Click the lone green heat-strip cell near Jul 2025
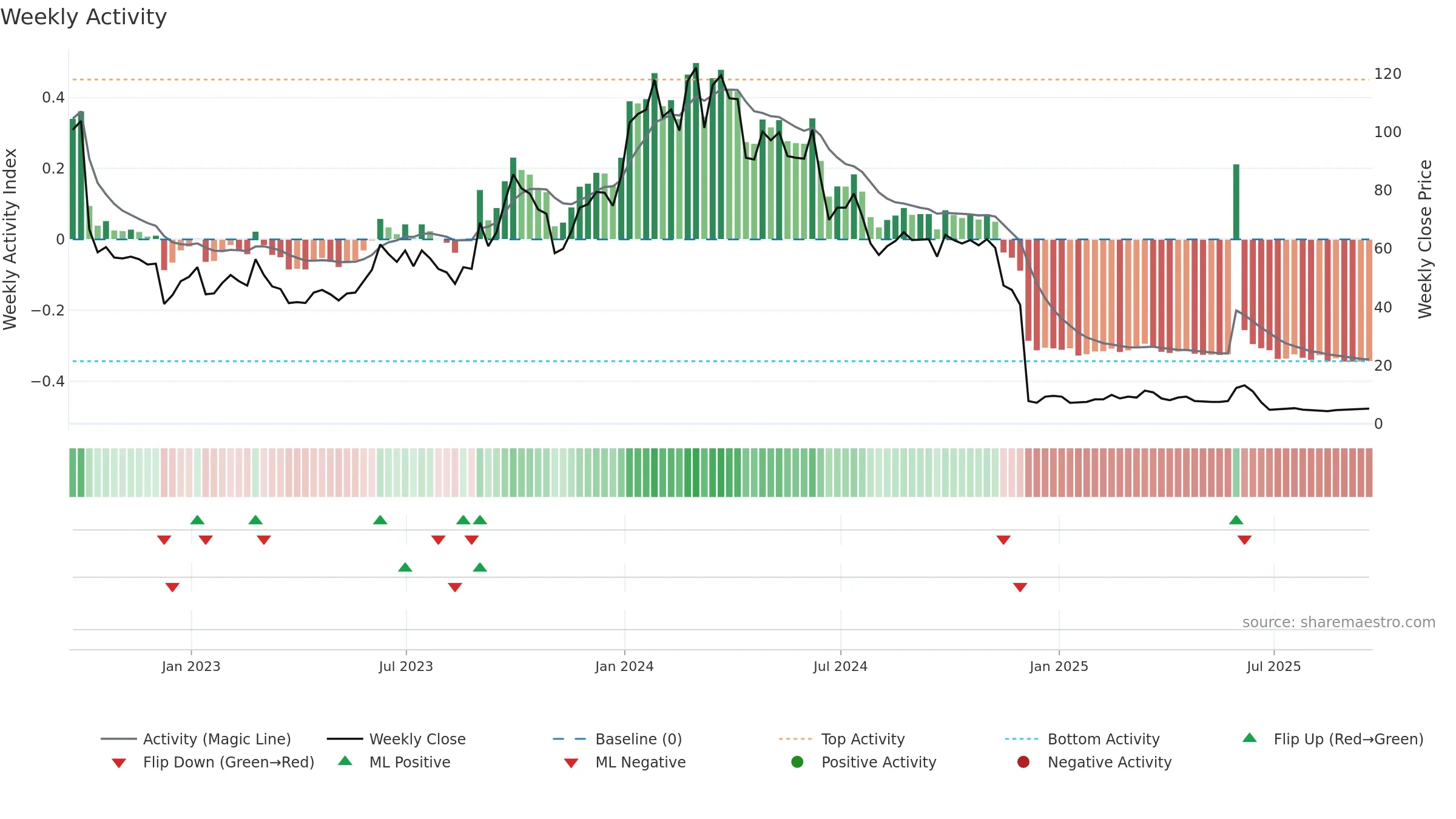The image size is (1456, 819). point(1236,473)
